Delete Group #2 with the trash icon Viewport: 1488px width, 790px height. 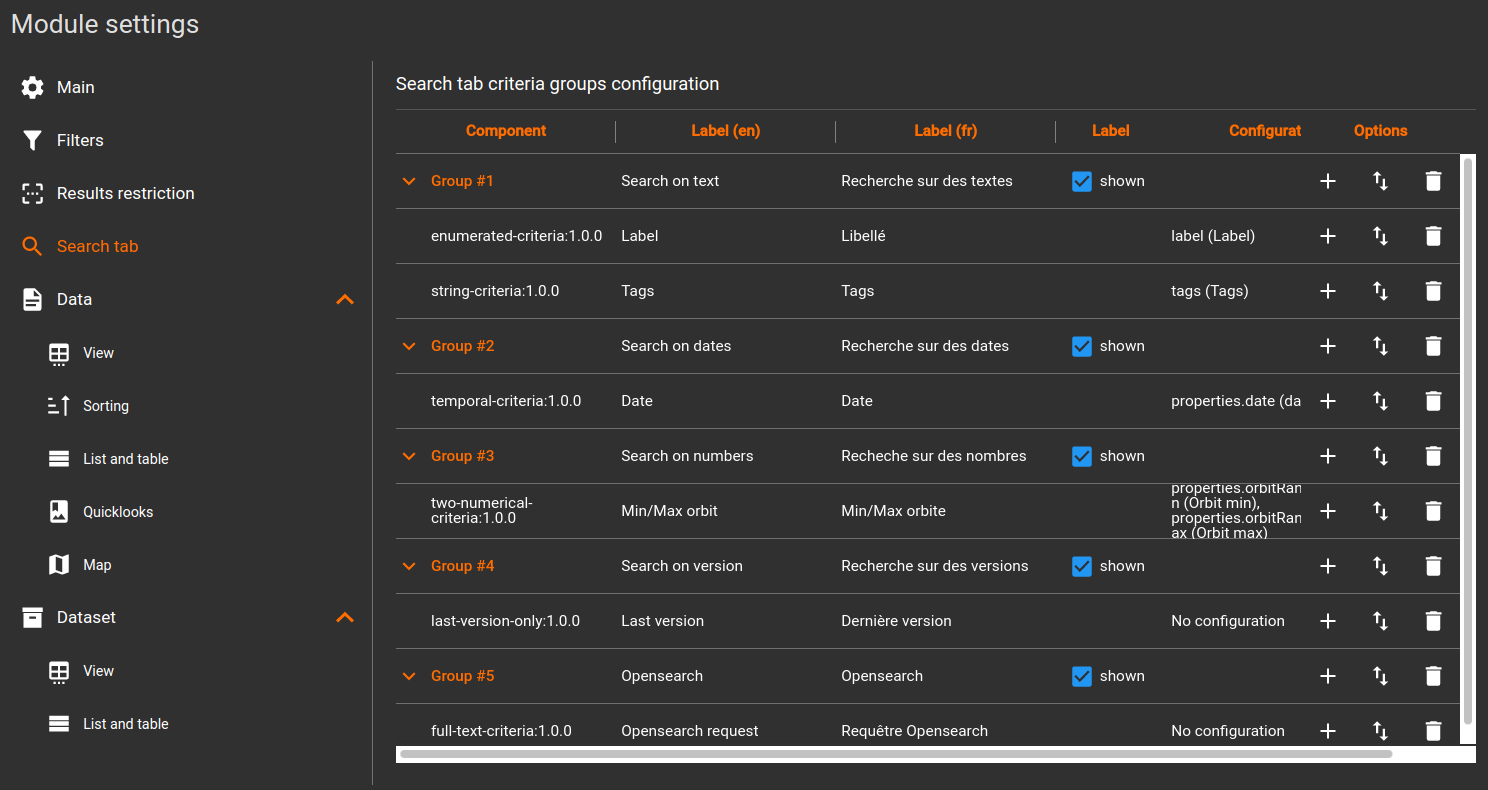point(1433,346)
